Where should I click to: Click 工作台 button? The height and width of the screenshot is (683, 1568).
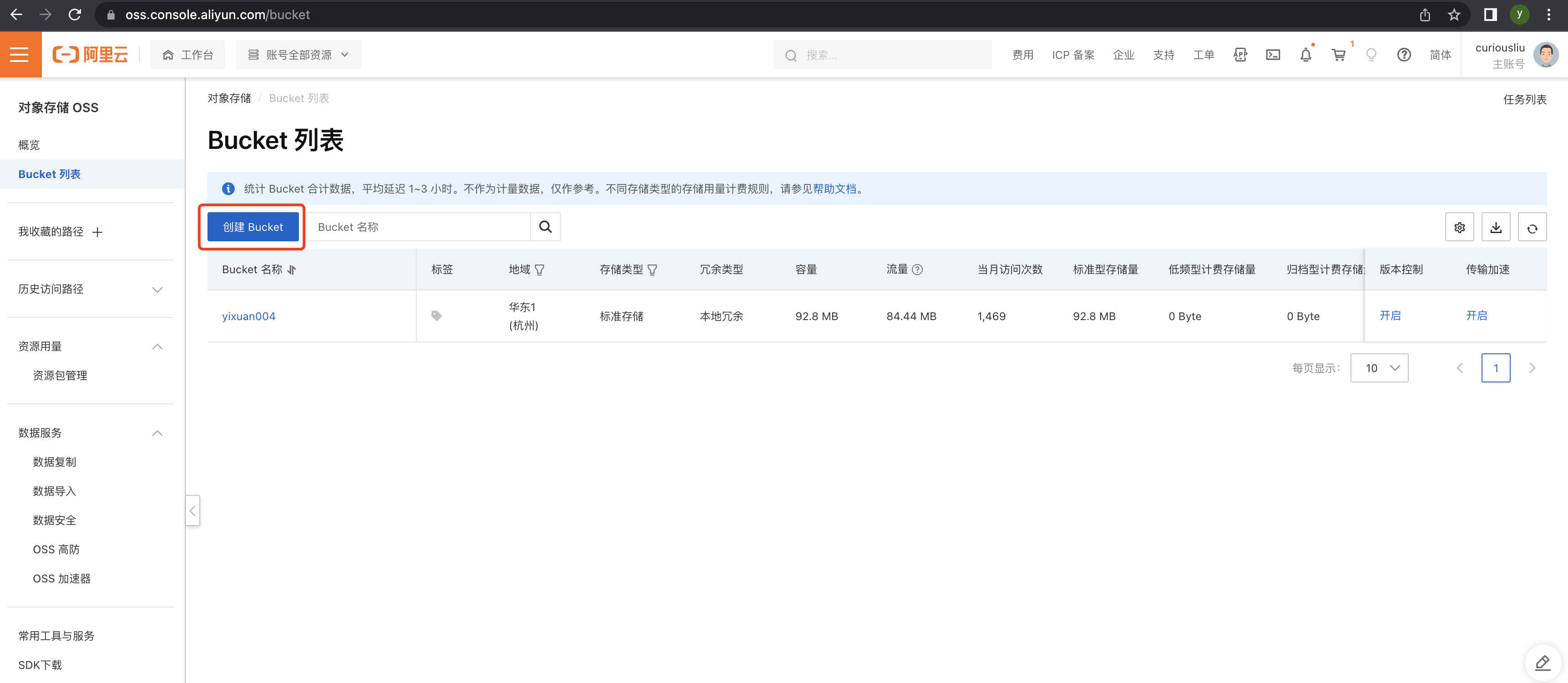187,55
